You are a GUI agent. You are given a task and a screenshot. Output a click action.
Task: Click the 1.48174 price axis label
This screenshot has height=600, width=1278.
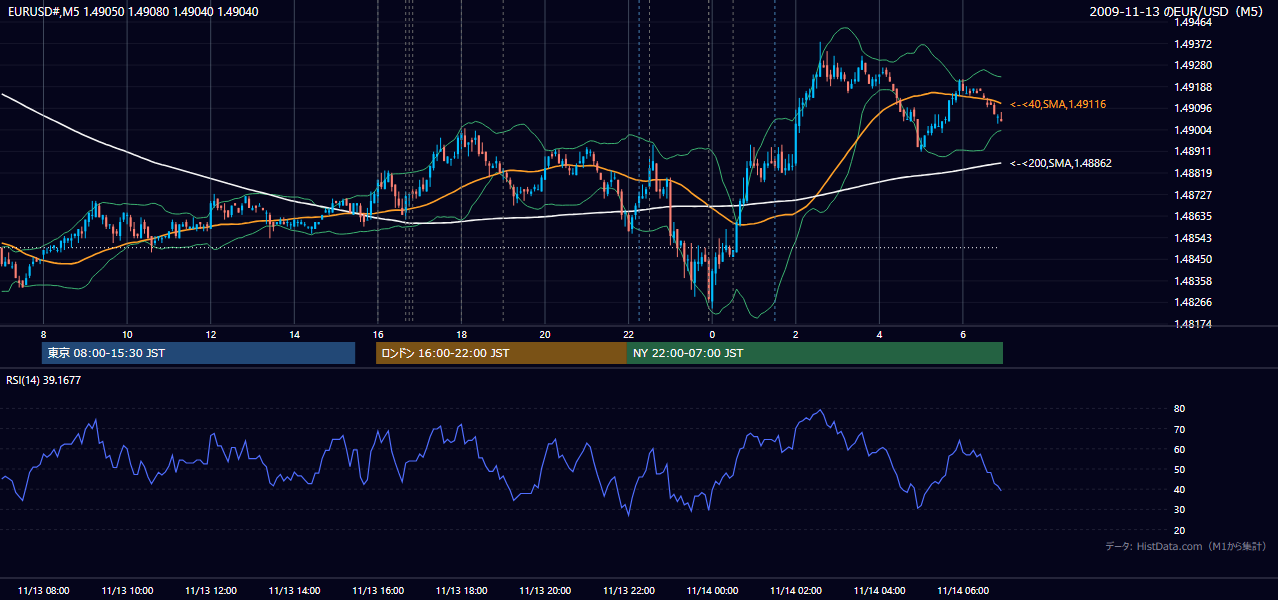(1192, 324)
